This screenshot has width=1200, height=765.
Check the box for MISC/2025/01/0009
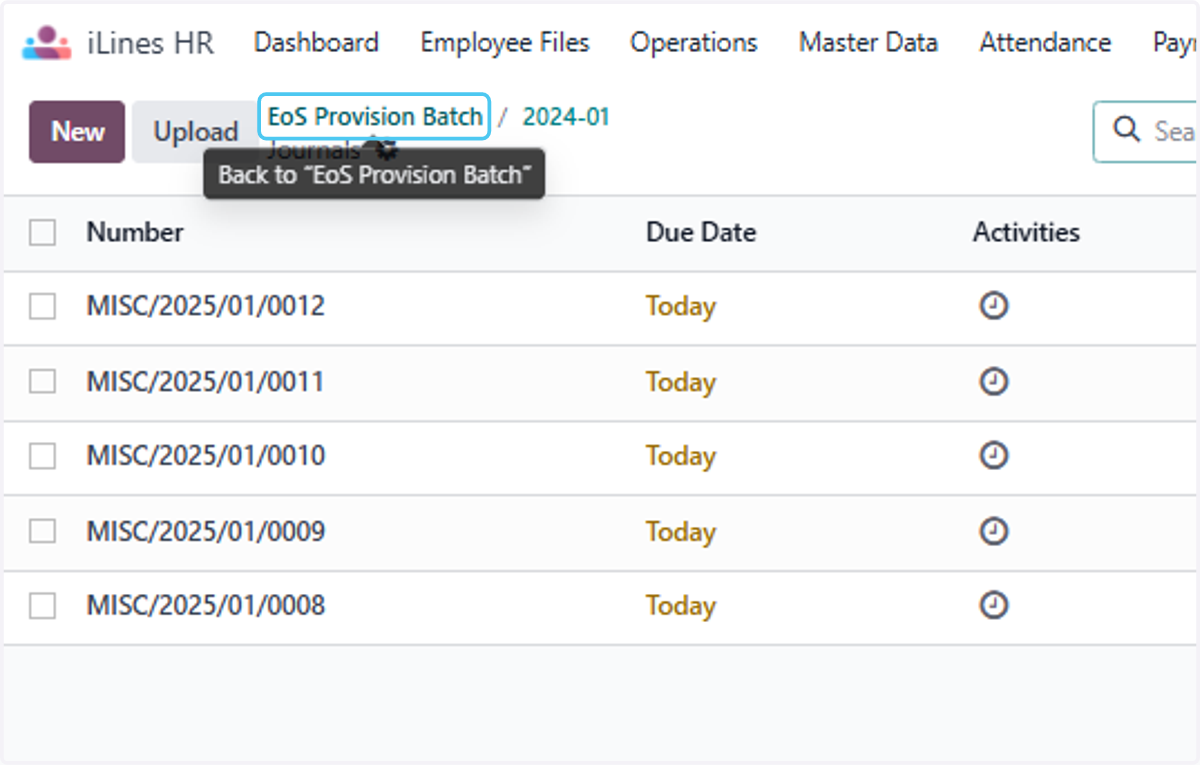click(42, 531)
